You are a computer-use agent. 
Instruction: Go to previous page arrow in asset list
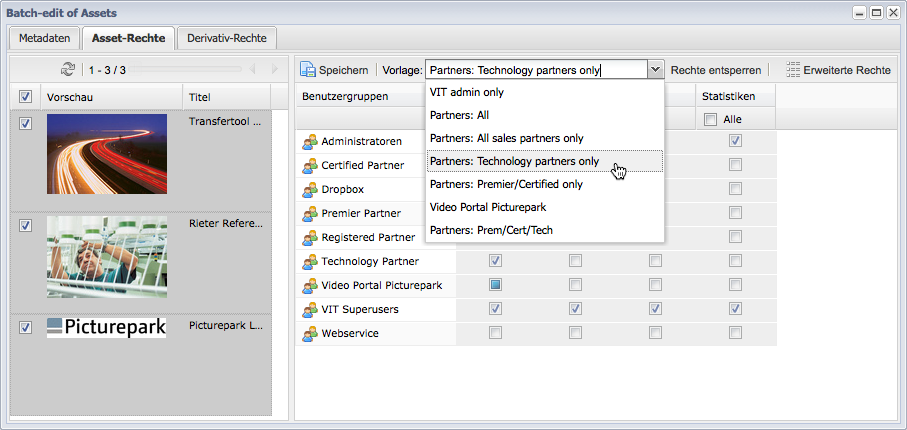tap(252, 69)
